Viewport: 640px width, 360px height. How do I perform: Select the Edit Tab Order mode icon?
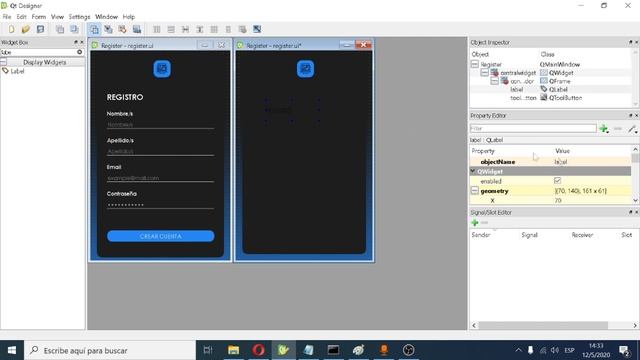pyautogui.click(x=137, y=29)
